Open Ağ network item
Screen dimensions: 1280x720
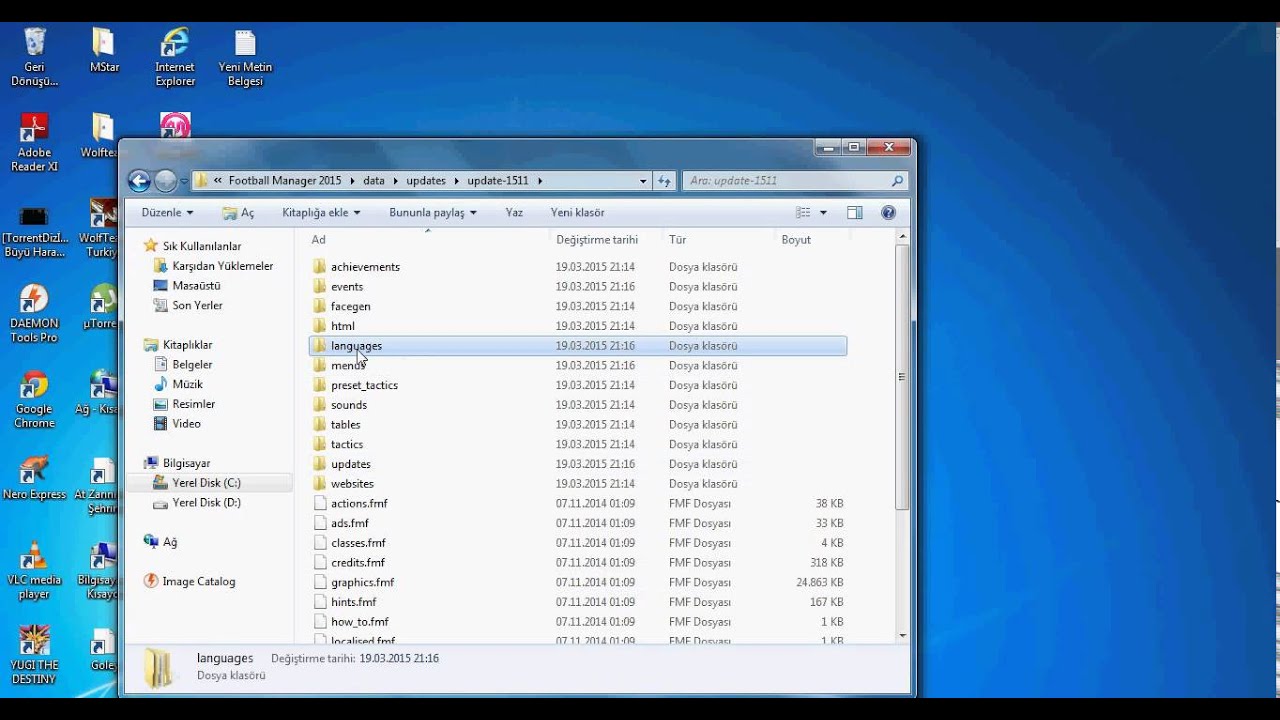[x=161, y=542]
